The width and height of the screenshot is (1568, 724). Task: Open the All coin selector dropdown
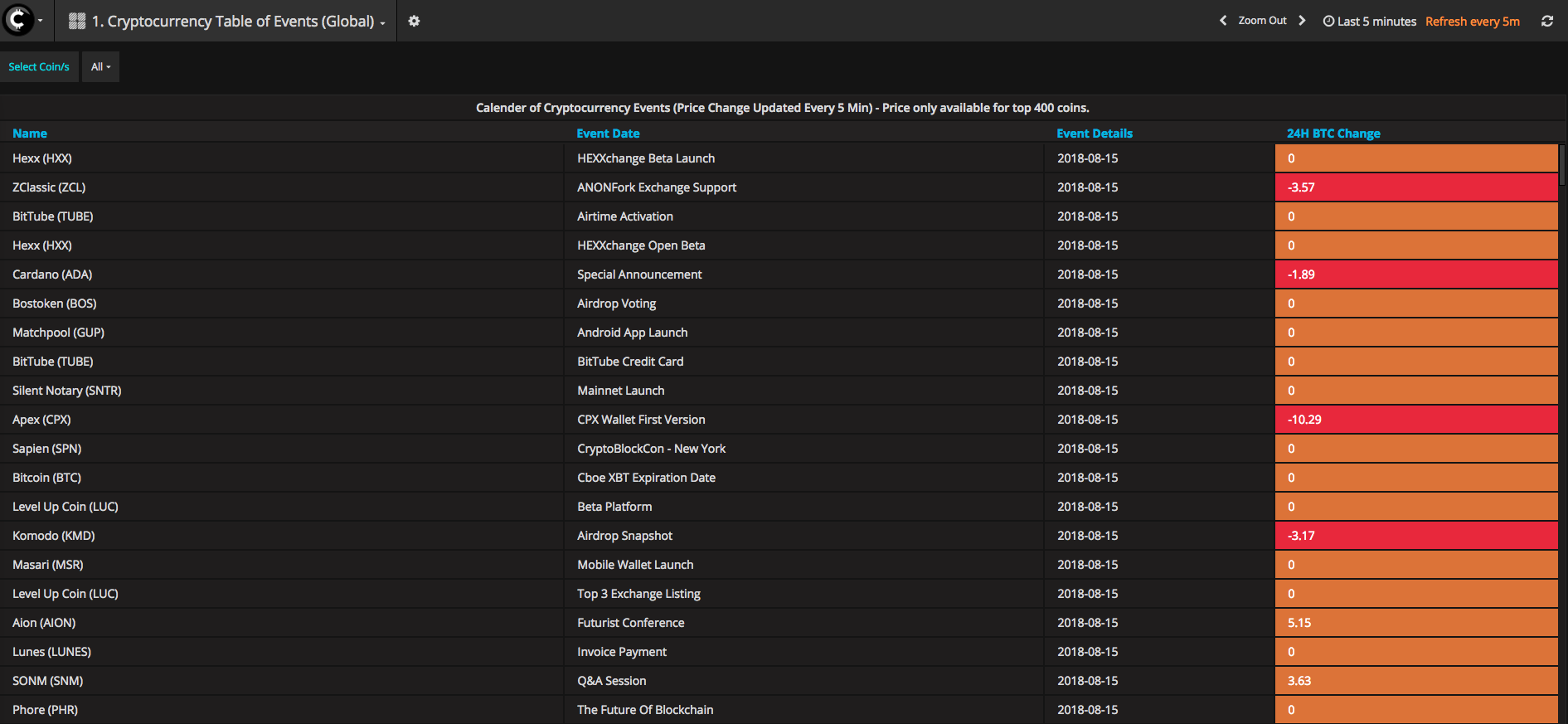100,66
